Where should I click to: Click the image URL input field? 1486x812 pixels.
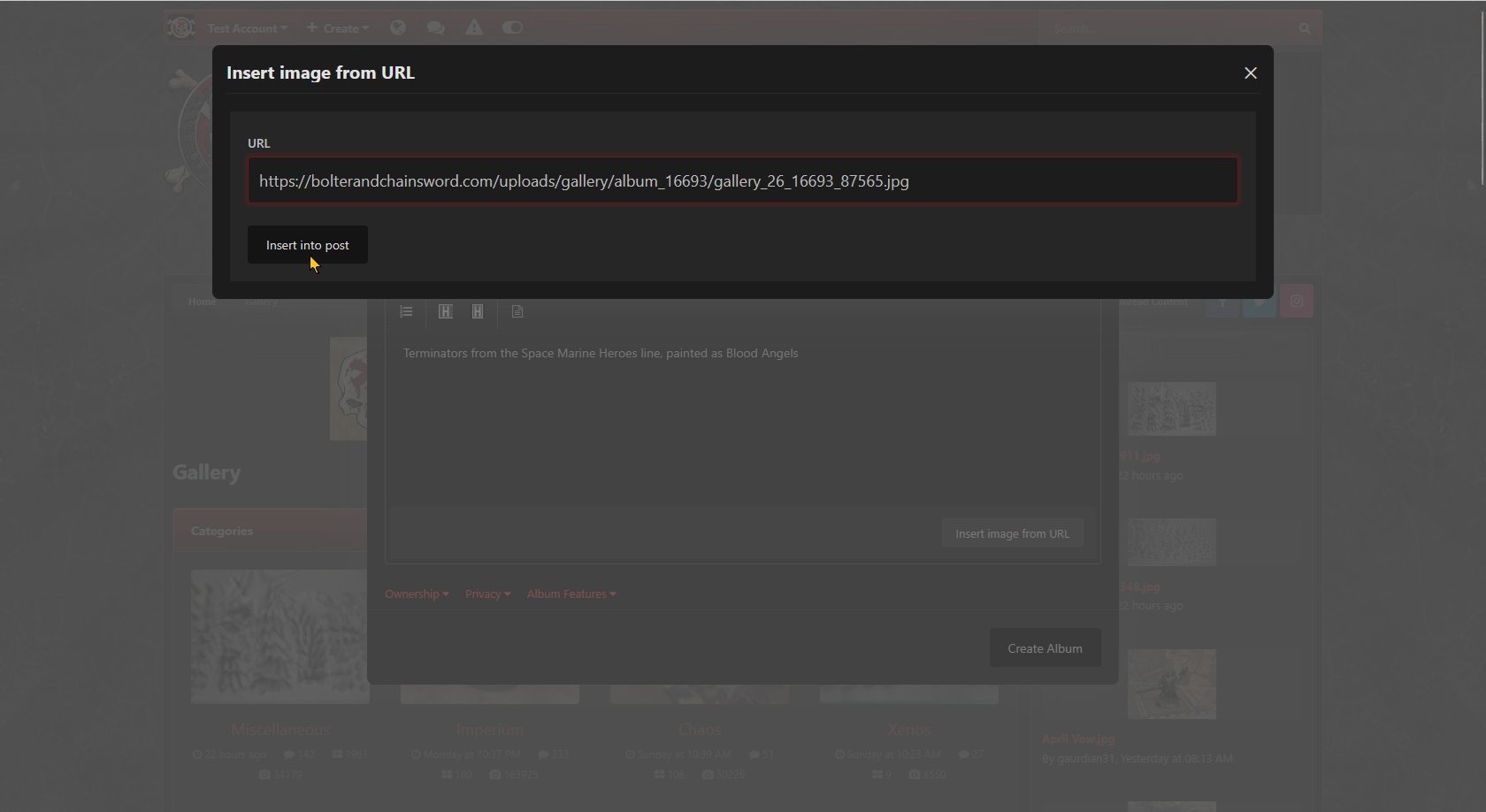pyautogui.click(x=742, y=180)
